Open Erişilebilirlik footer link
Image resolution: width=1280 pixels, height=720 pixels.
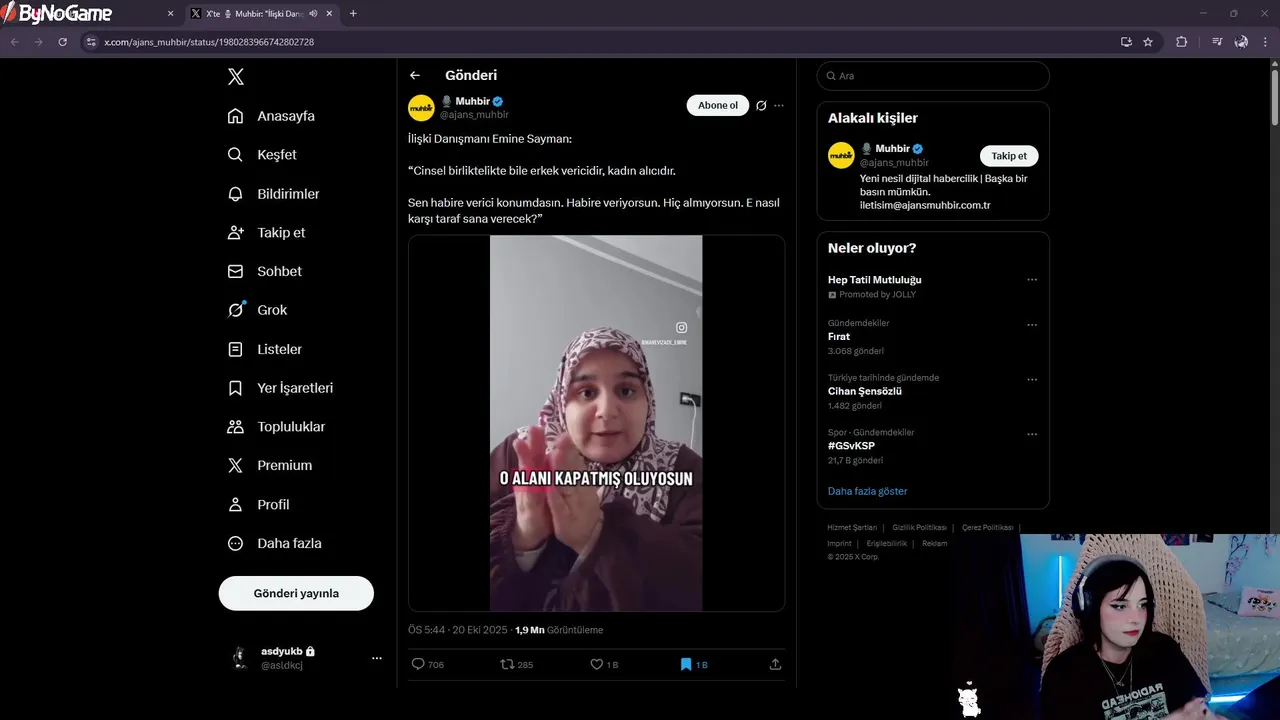(886, 543)
